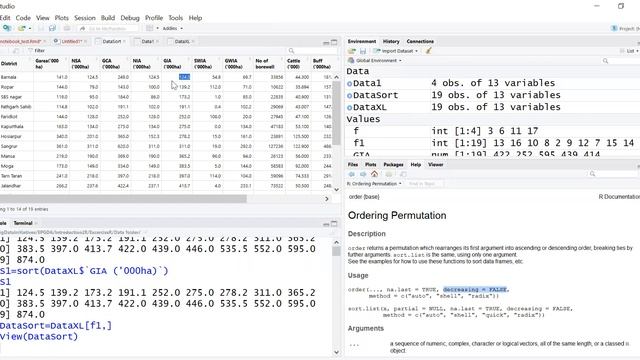Go forward in the Help pane

363,174
